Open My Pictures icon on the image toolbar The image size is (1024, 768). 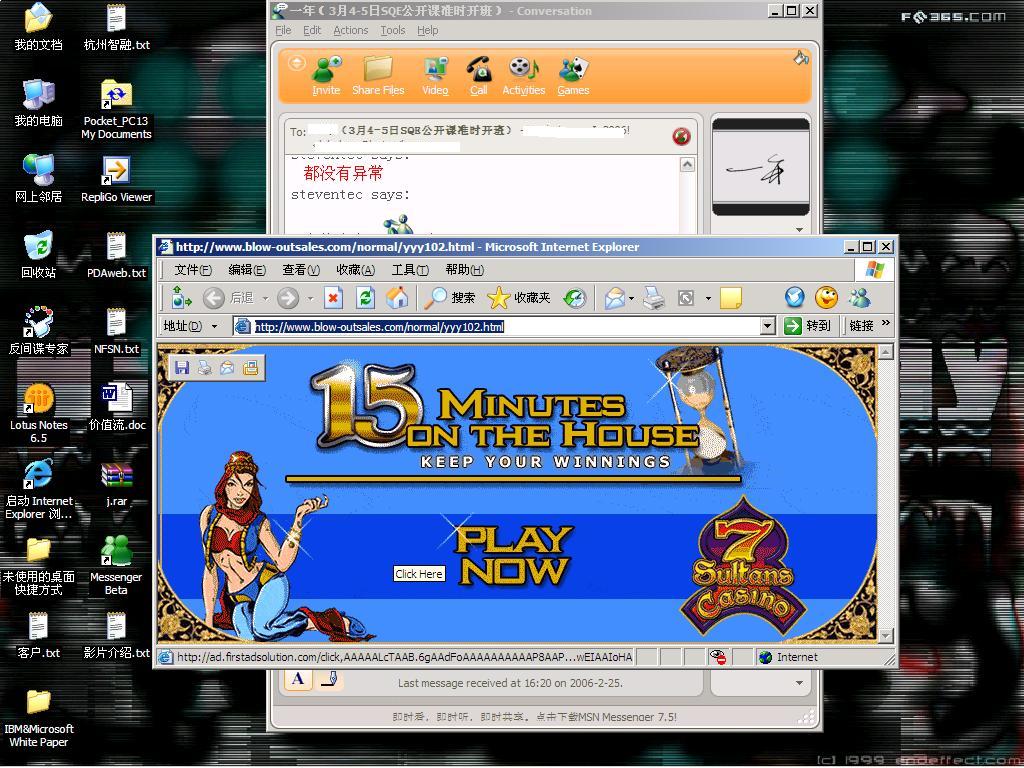[x=250, y=368]
